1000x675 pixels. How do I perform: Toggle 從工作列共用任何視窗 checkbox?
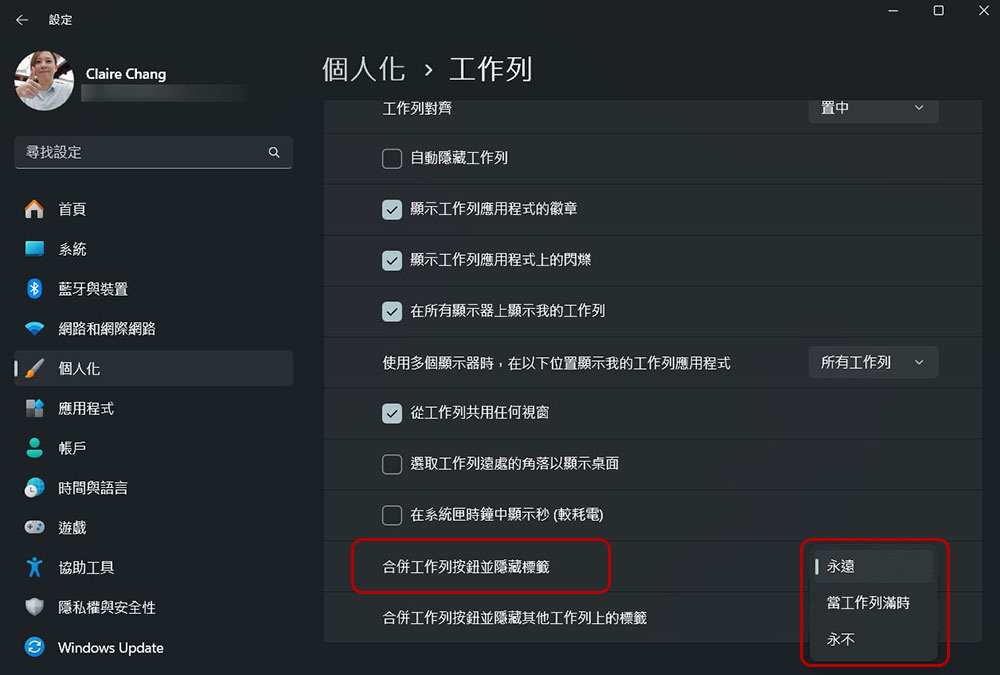click(392, 413)
